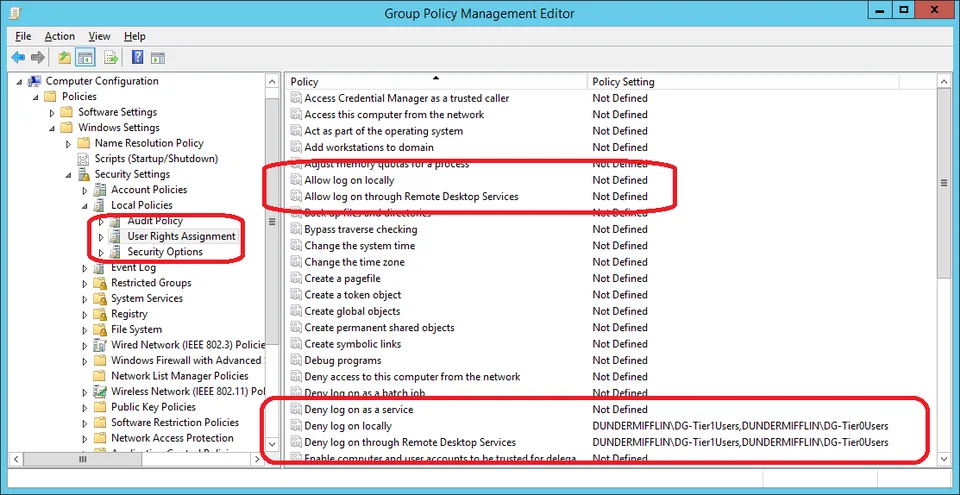960x495 pixels.
Task: Click the Computer Configuration node icon
Action: coord(35,81)
